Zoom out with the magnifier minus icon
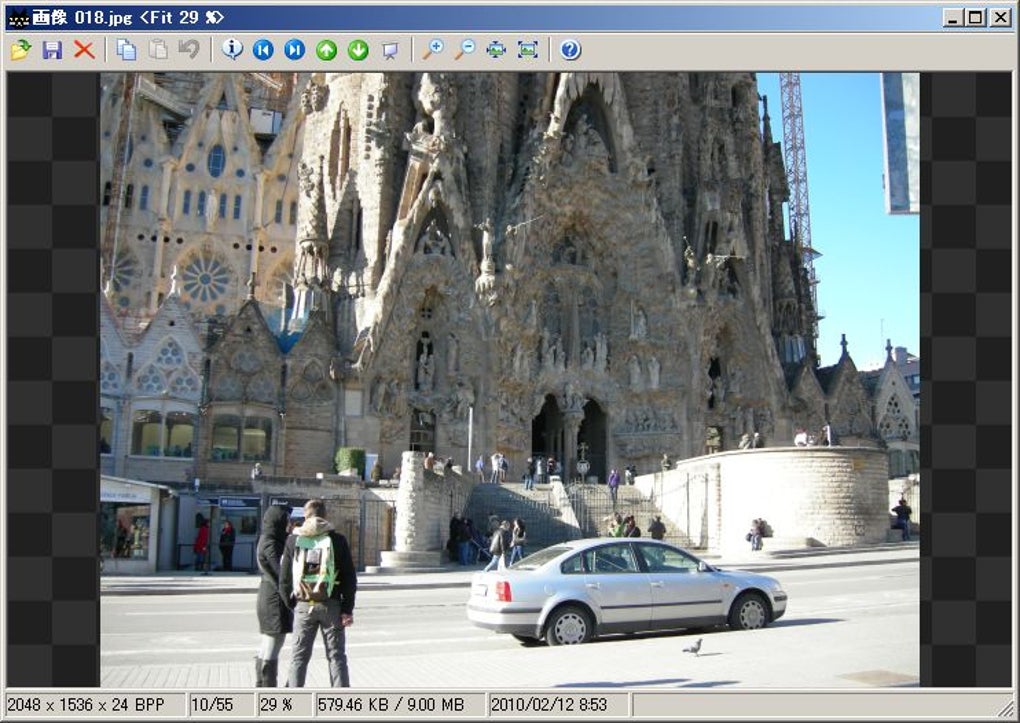 [x=464, y=49]
